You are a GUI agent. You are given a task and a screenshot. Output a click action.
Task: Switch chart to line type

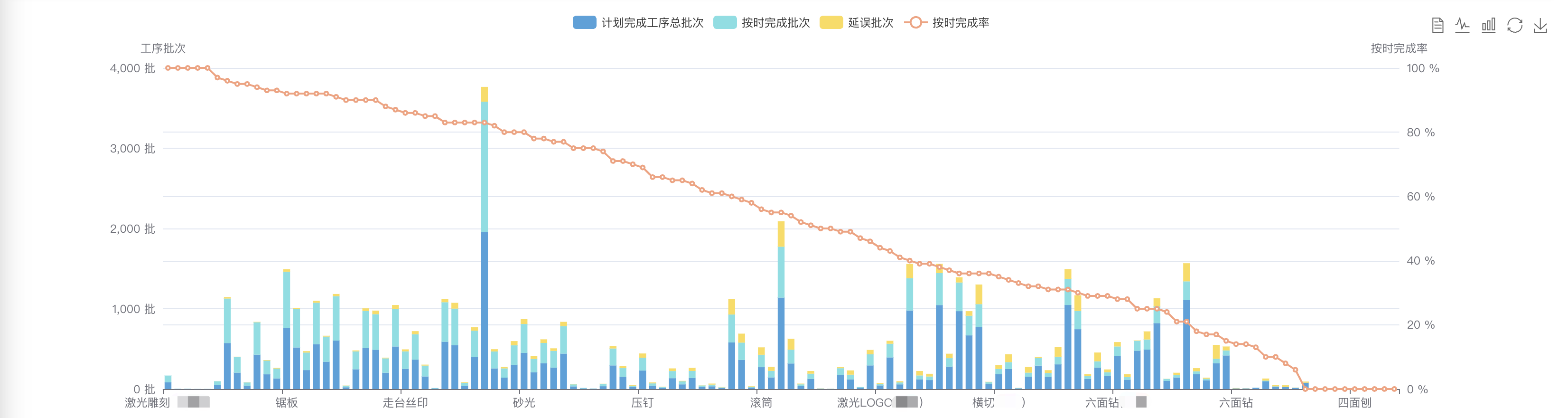(x=1463, y=25)
